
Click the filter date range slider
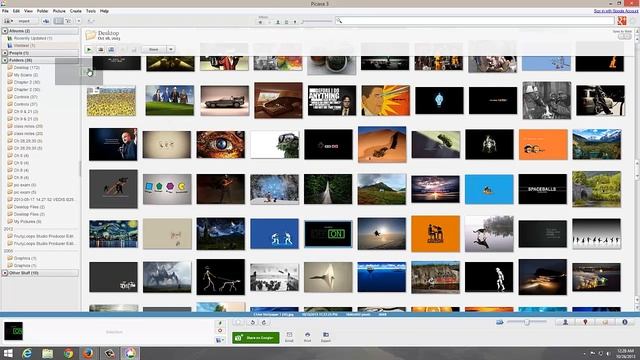tap(317, 22)
